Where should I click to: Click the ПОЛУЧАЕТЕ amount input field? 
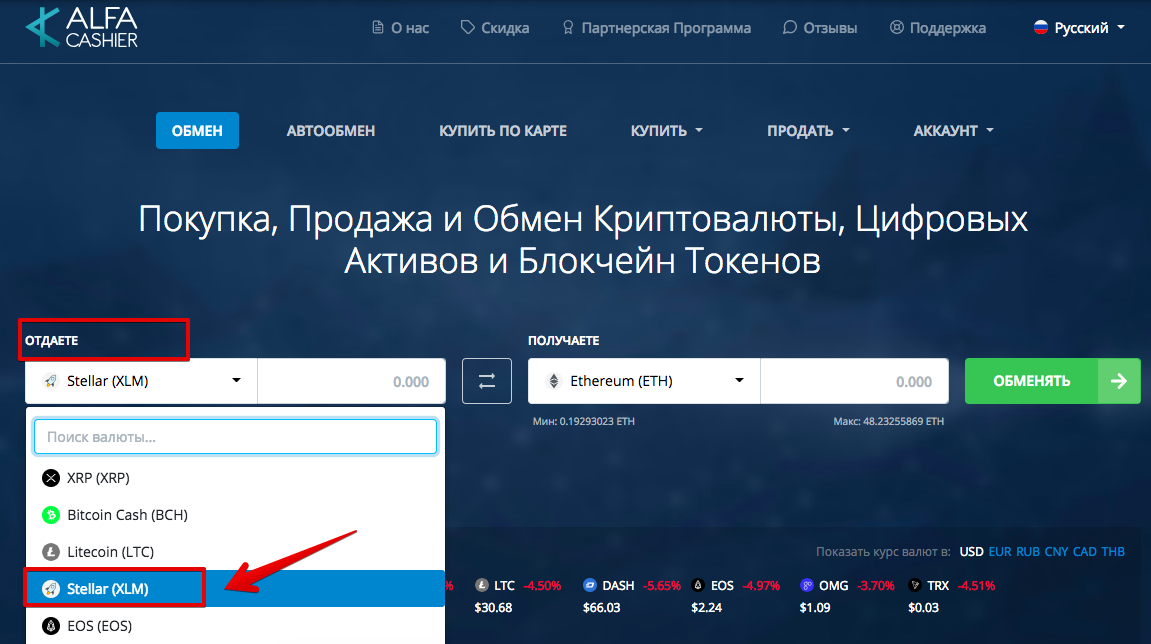854,381
